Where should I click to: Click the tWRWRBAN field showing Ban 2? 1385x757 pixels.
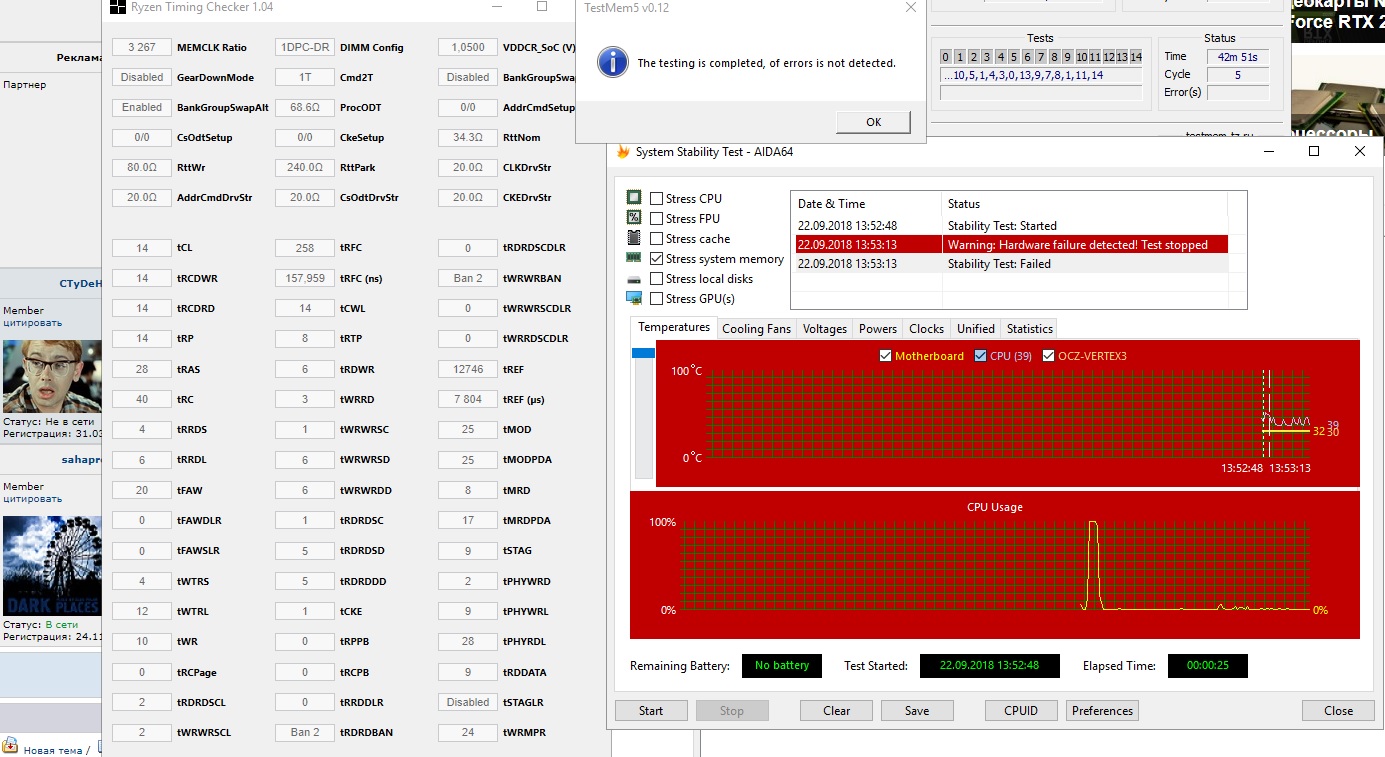coord(468,278)
